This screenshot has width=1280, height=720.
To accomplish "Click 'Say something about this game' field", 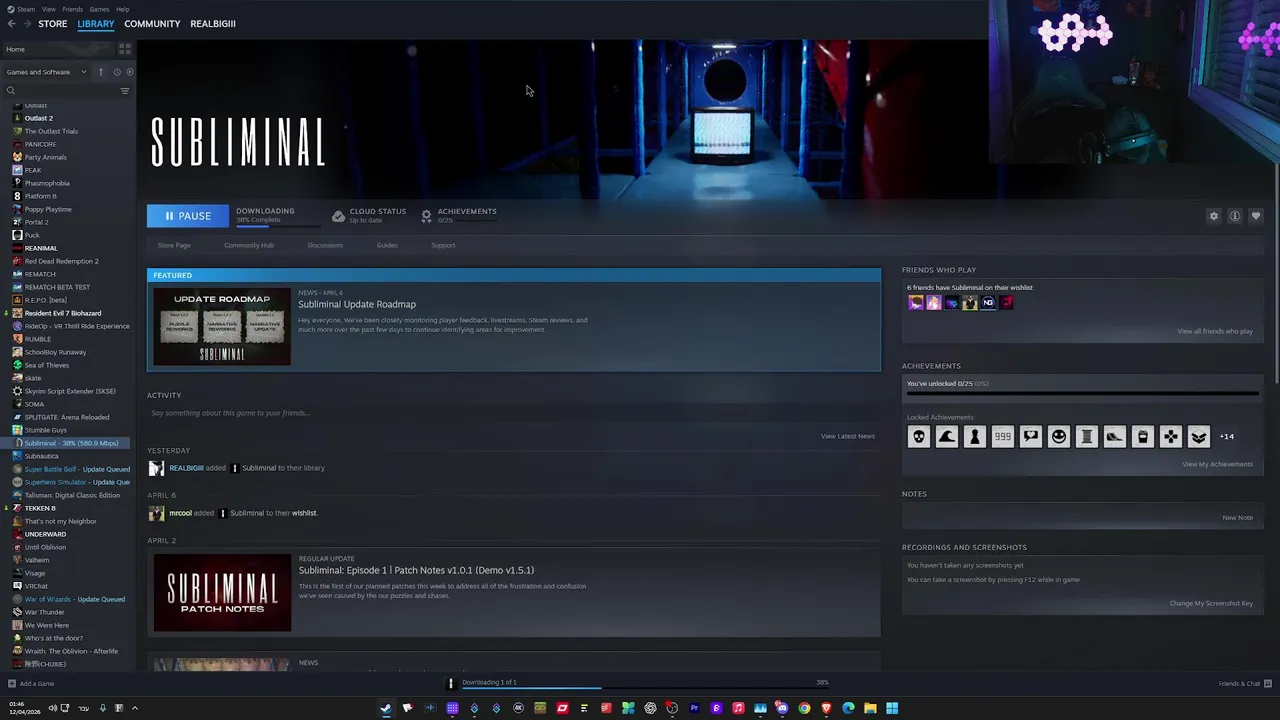I will [x=514, y=413].
